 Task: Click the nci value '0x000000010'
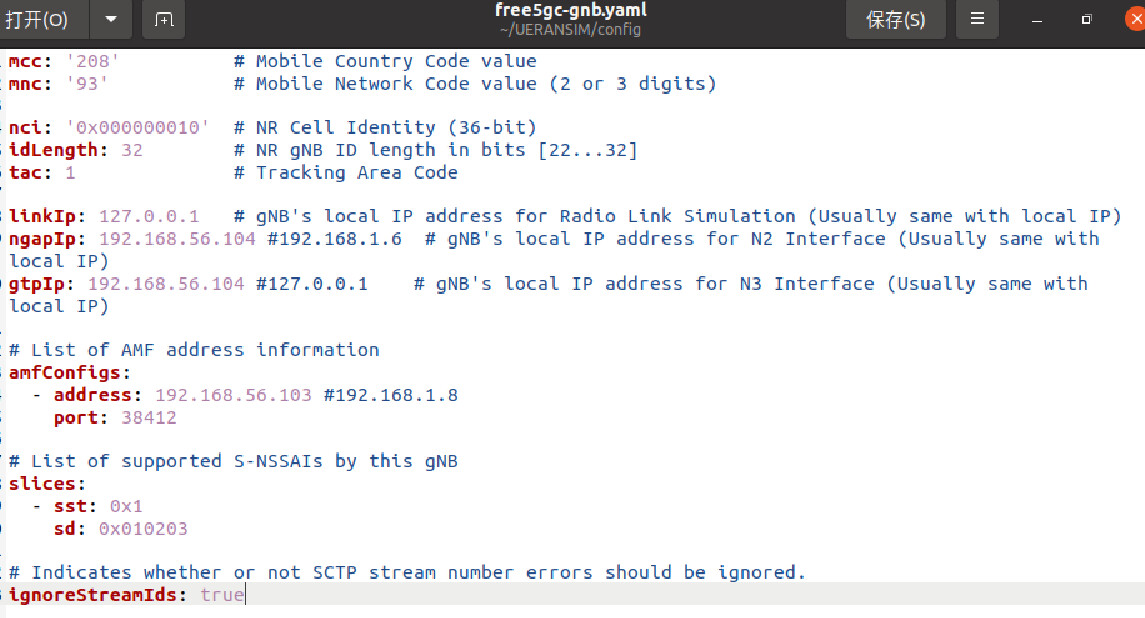(137, 128)
